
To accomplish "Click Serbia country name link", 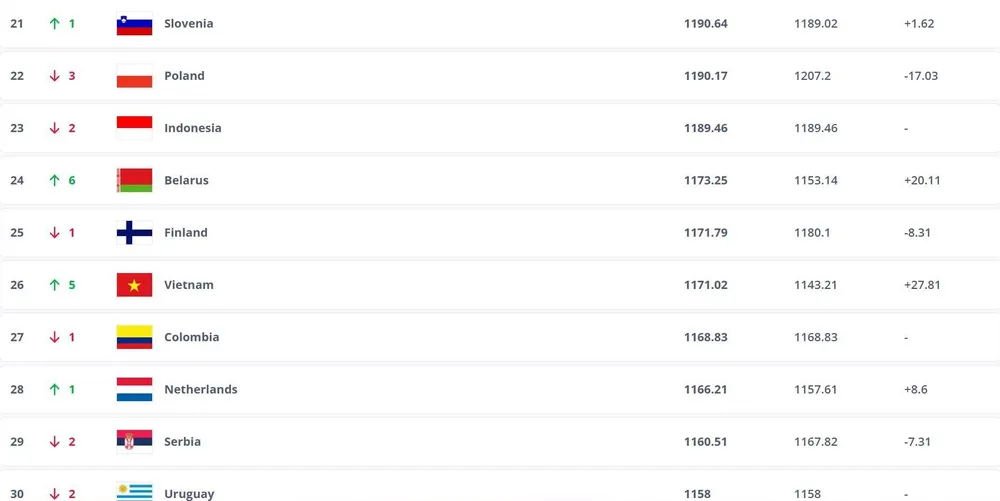I will pos(182,441).
